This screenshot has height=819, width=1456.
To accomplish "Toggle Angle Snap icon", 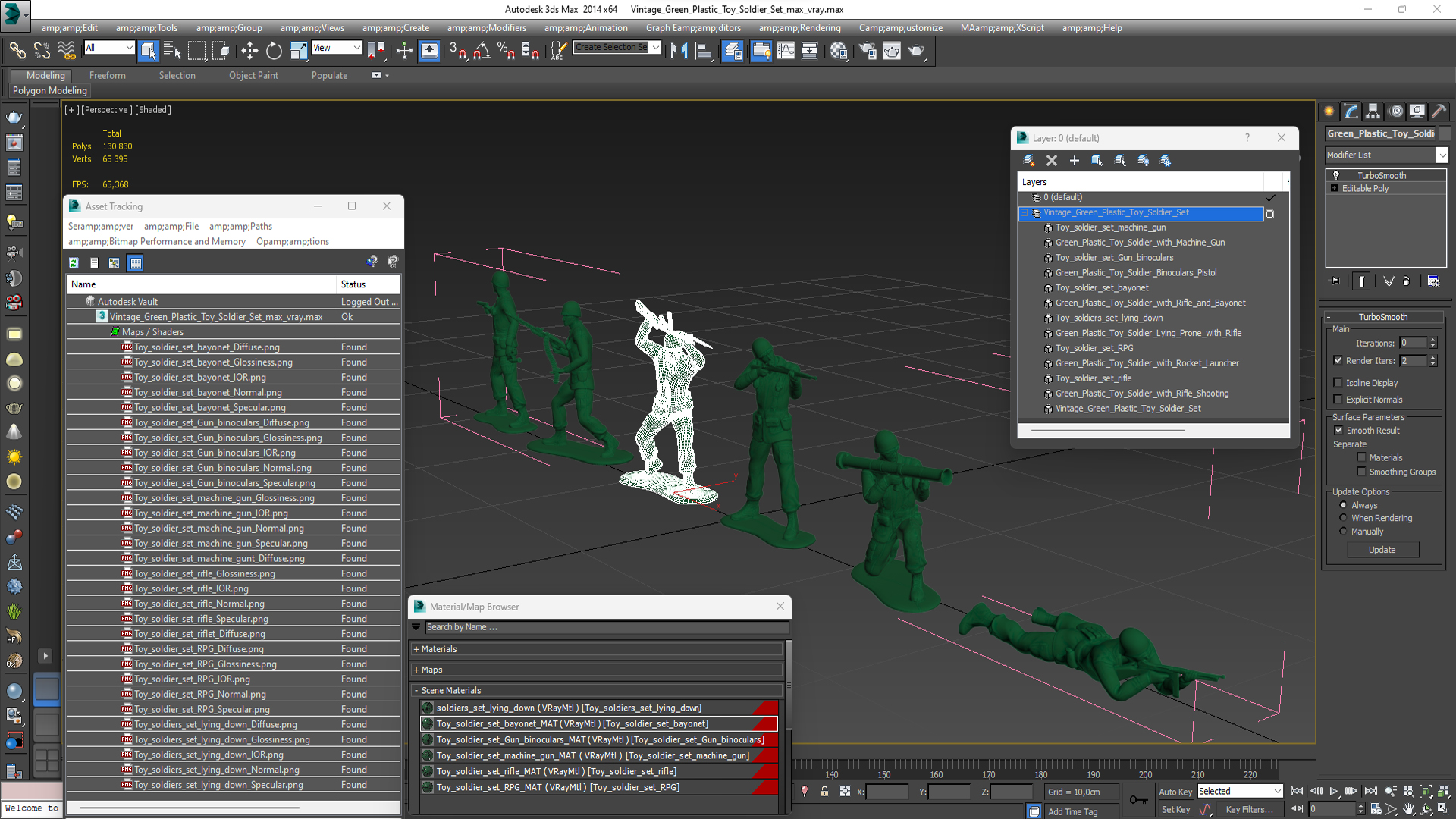I will pos(482,51).
